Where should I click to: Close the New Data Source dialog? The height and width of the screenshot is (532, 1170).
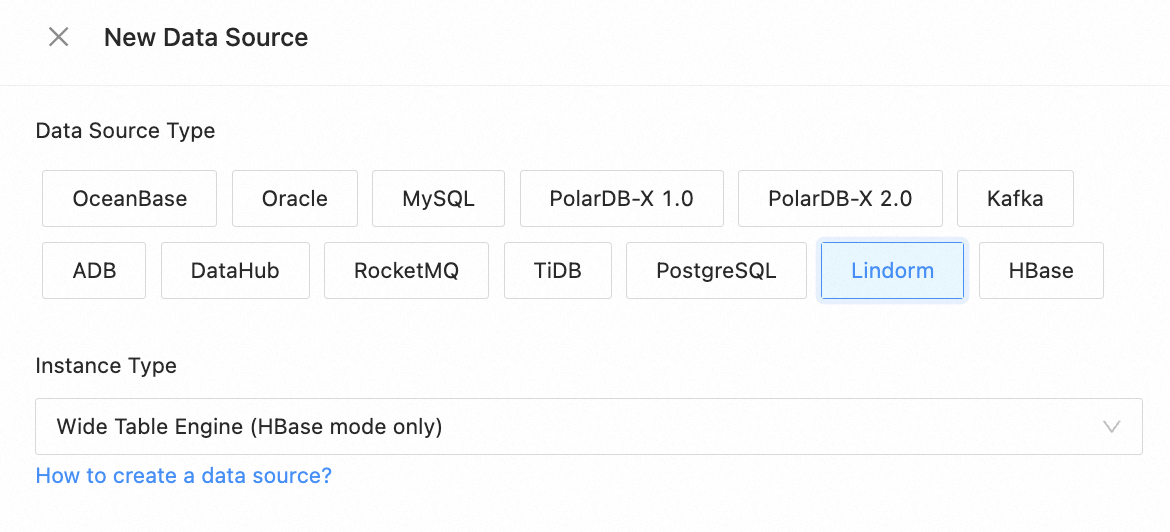pyautogui.click(x=59, y=38)
